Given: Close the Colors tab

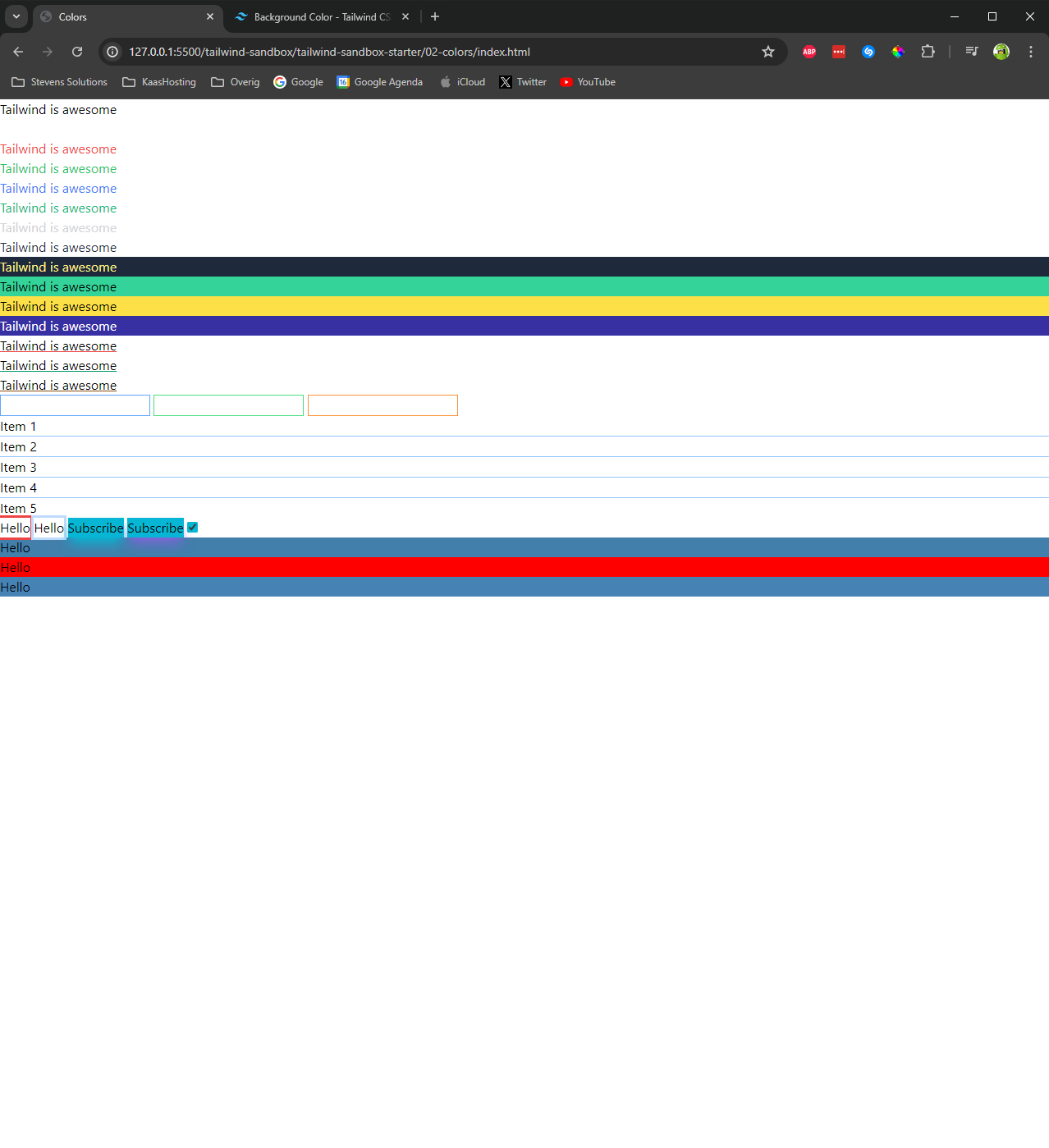Looking at the screenshot, I should click(210, 16).
